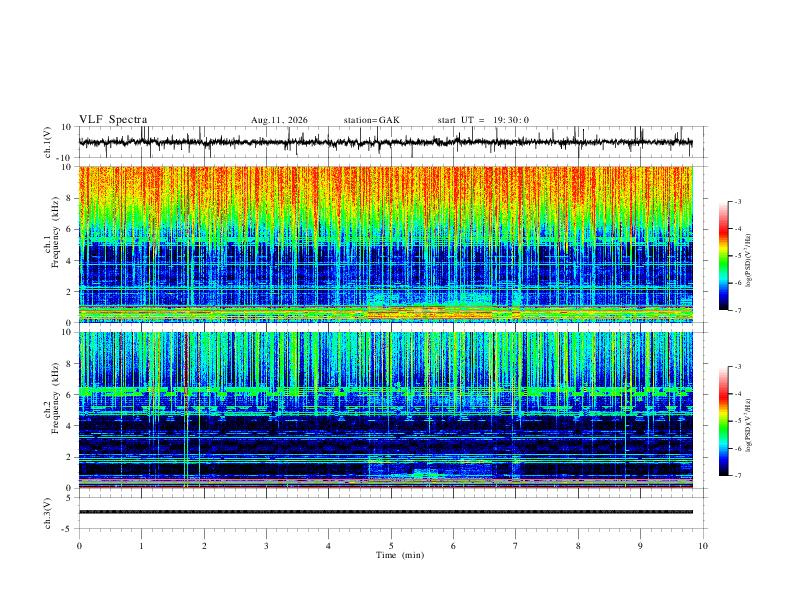Click the ch.1 spectrogram red high-frequency region

(386, 189)
